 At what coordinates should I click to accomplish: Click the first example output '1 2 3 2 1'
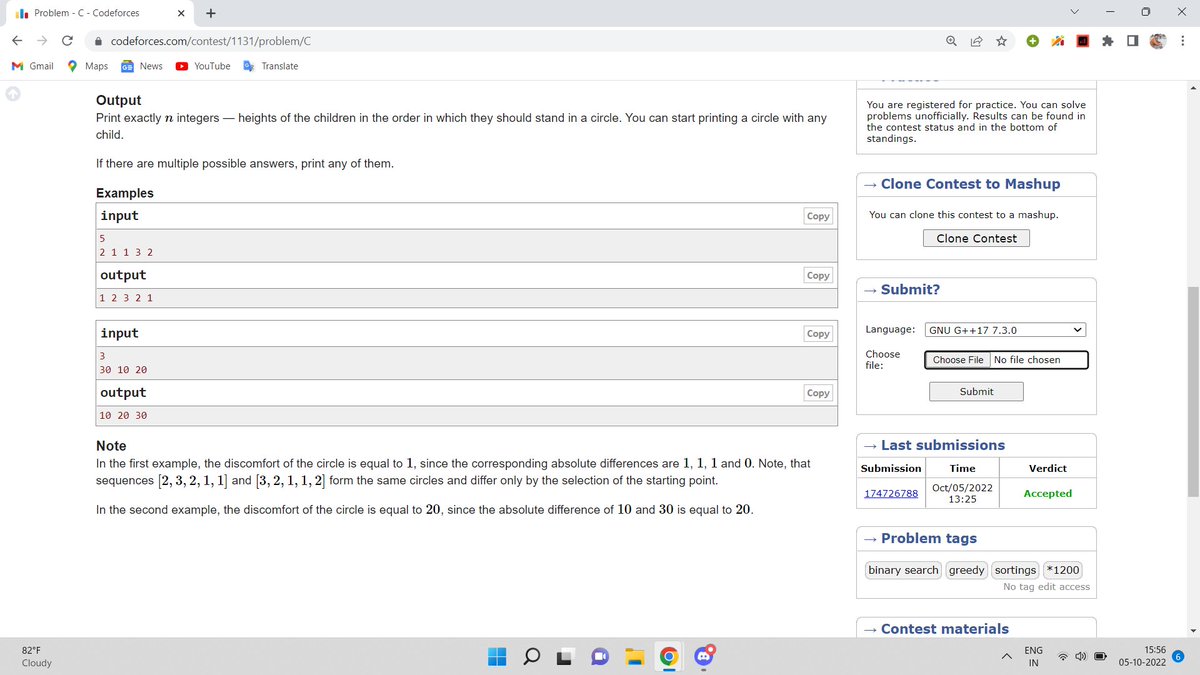click(x=126, y=298)
